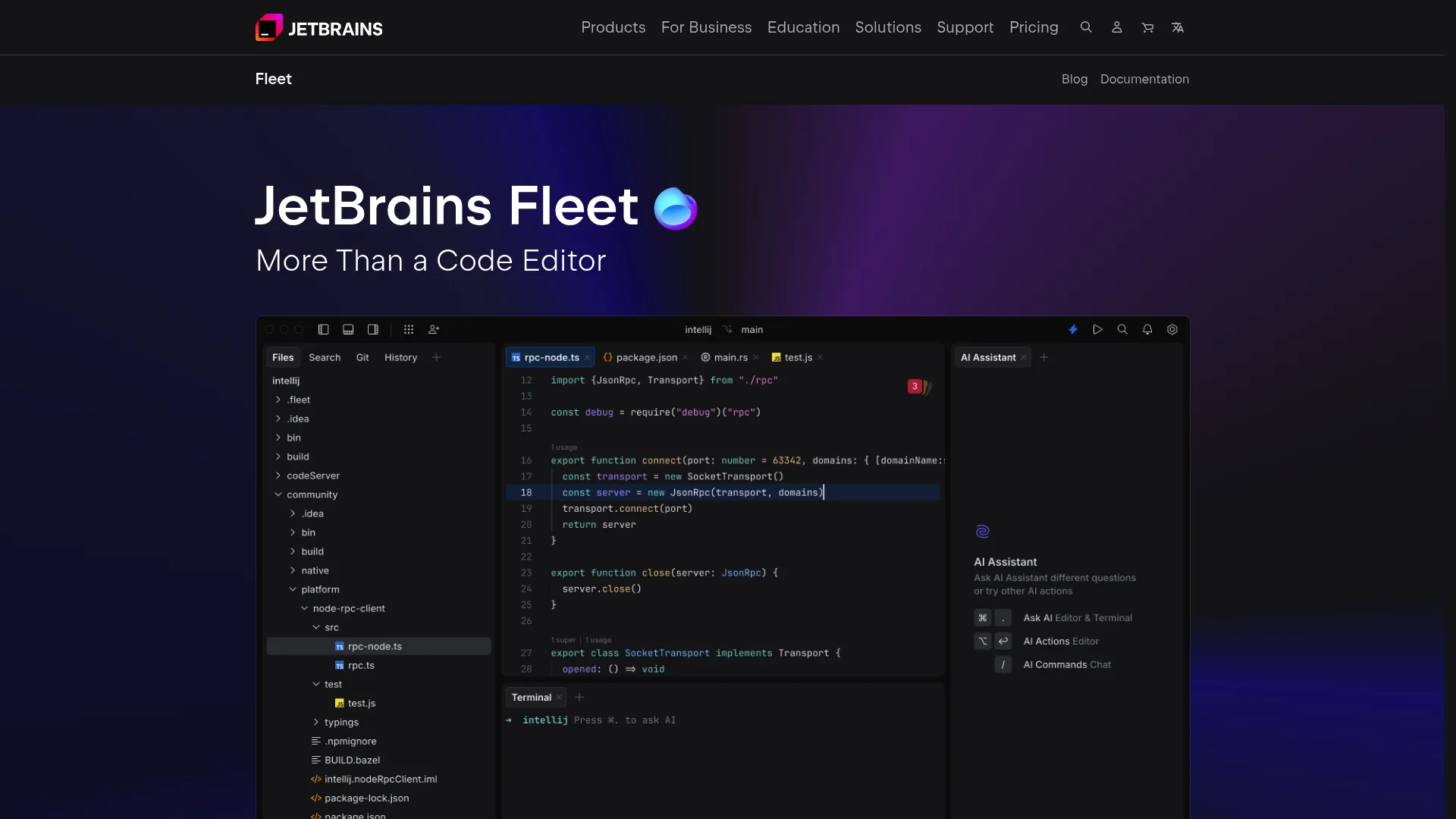
Task: Switch to the Git tab
Action: 362,357
